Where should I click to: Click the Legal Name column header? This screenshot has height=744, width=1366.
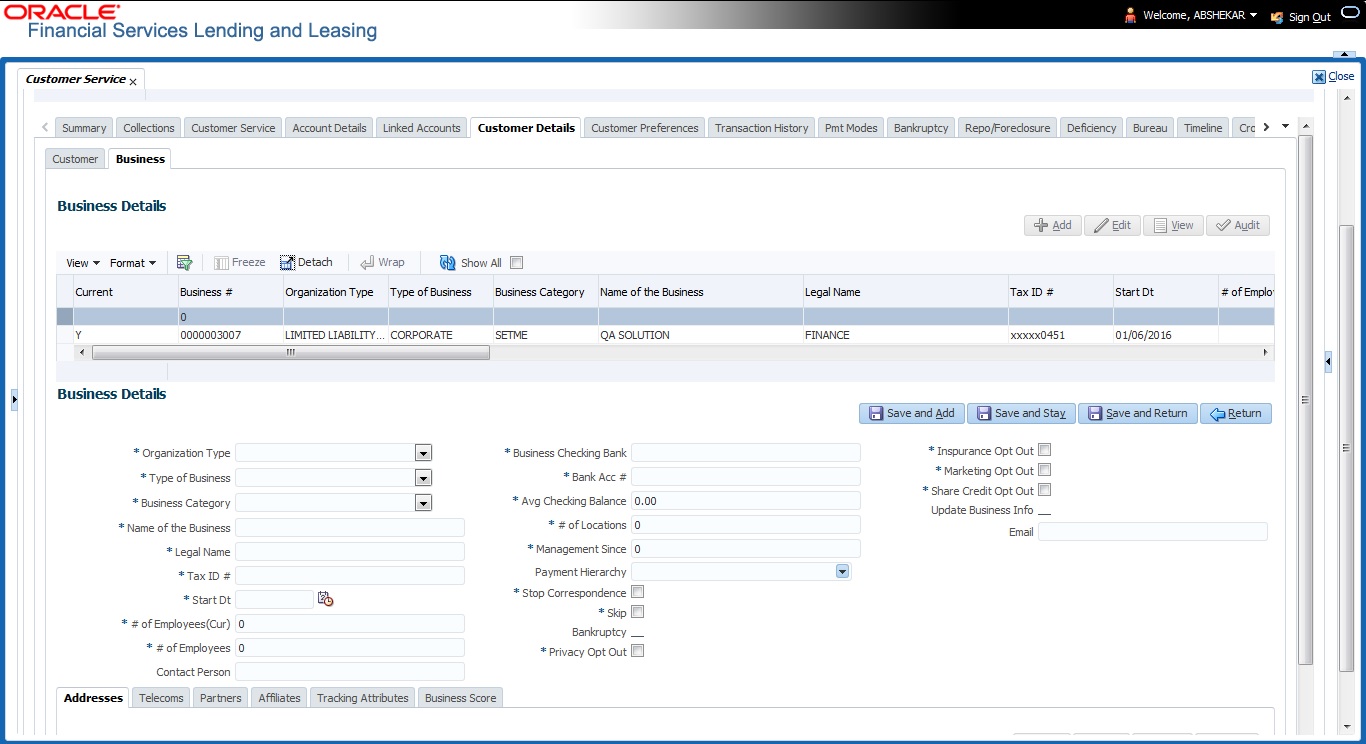click(x=906, y=292)
